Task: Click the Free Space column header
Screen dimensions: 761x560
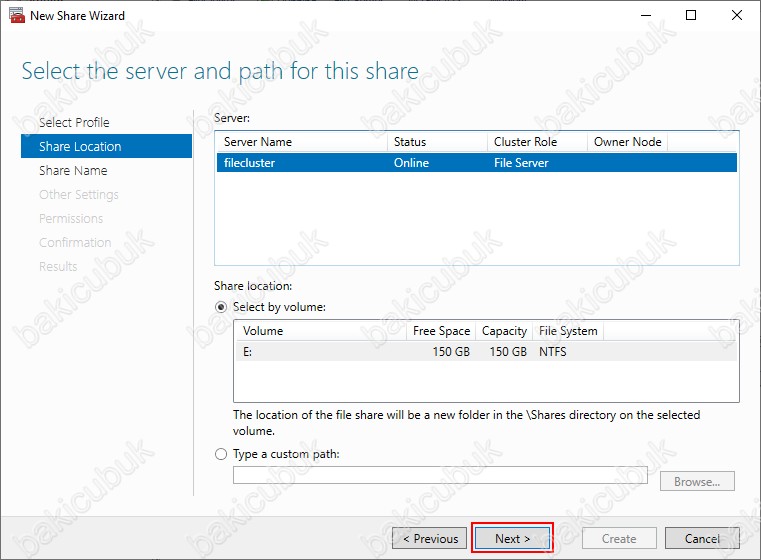Action: coord(441,331)
